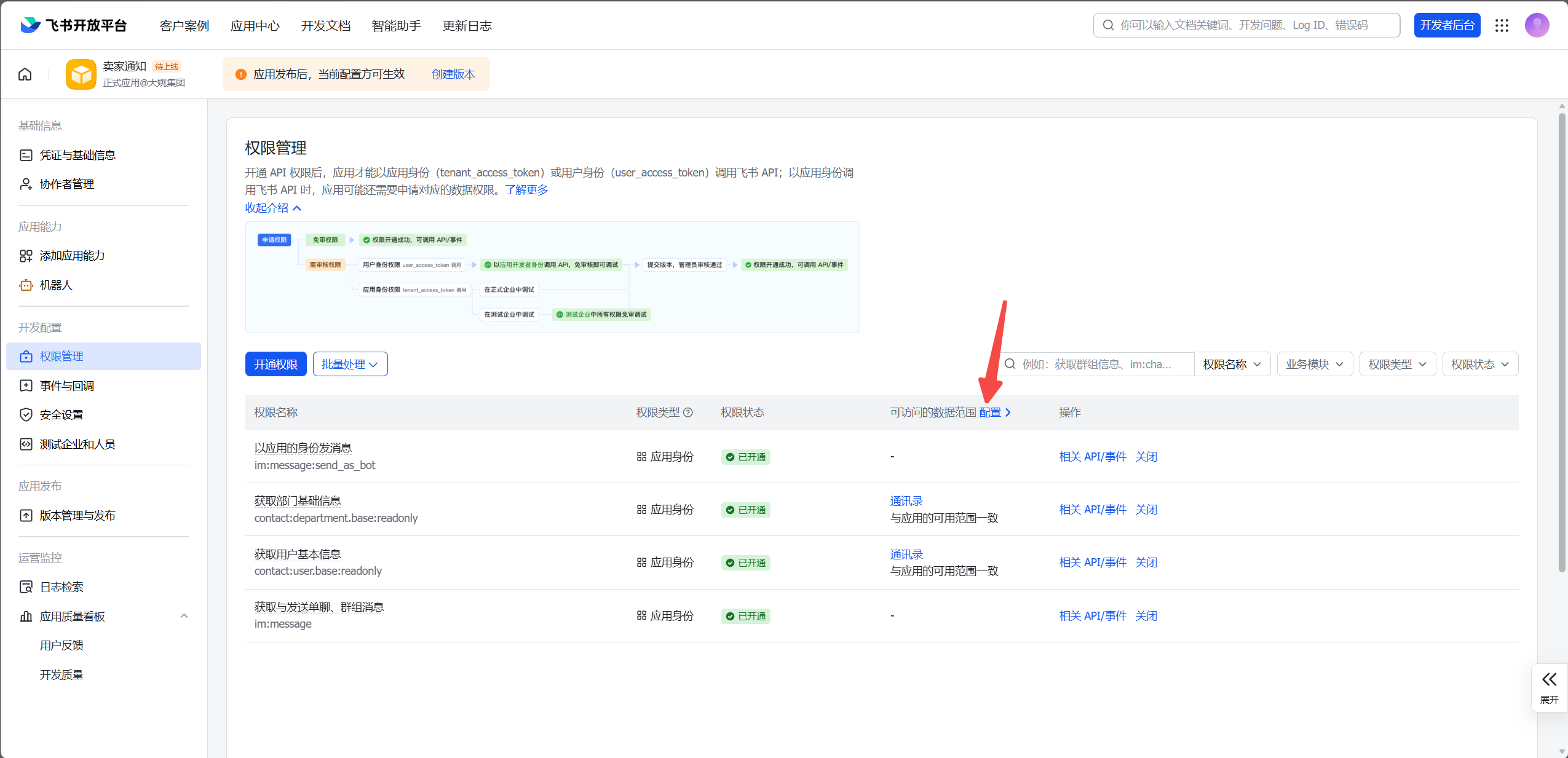Image resolution: width=1568 pixels, height=758 pixels.
Task: Open the user avatar menu
Action: pyautogui.click(x=1537, y=25)
